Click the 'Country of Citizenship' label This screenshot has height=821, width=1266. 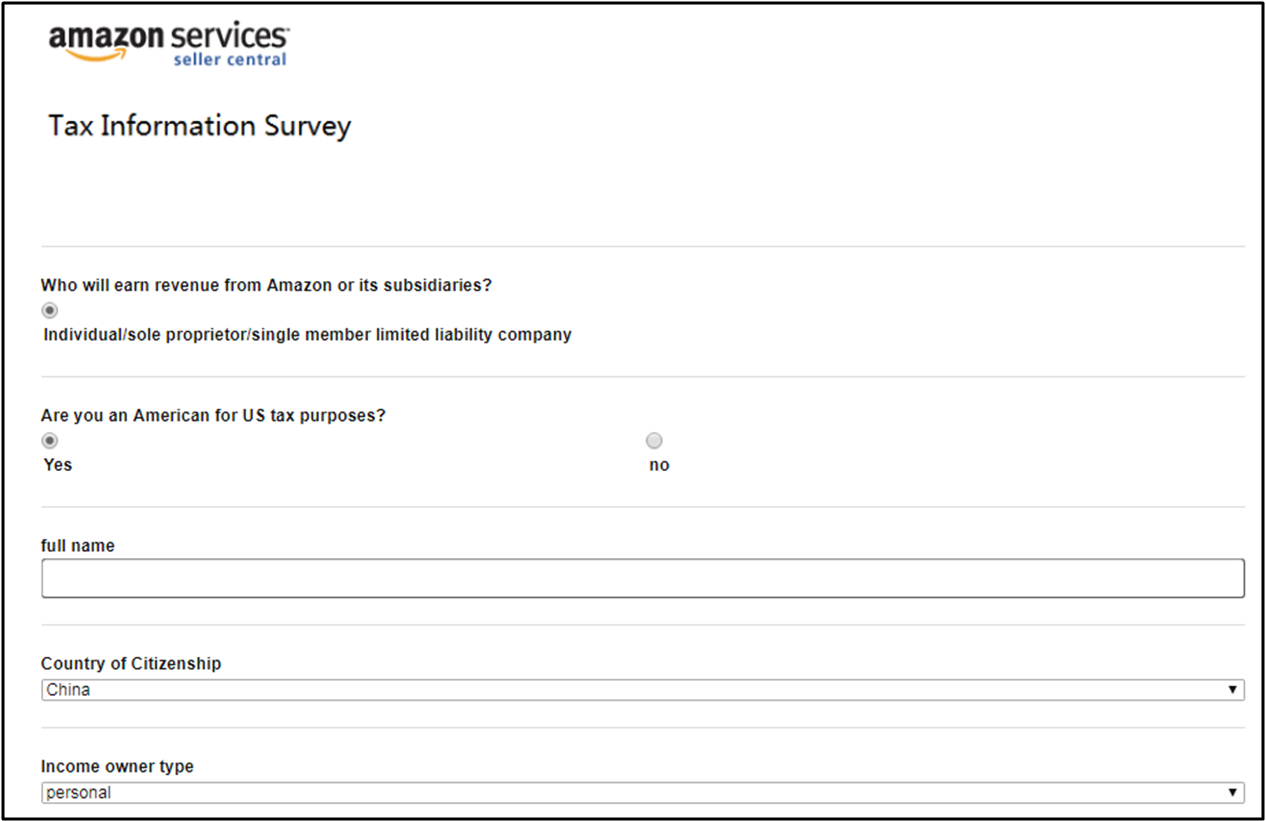(x=131, y=664)
